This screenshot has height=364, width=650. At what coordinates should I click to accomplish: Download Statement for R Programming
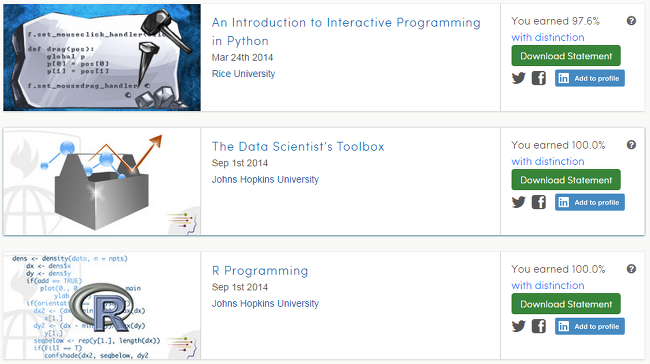tap(566, 303)
